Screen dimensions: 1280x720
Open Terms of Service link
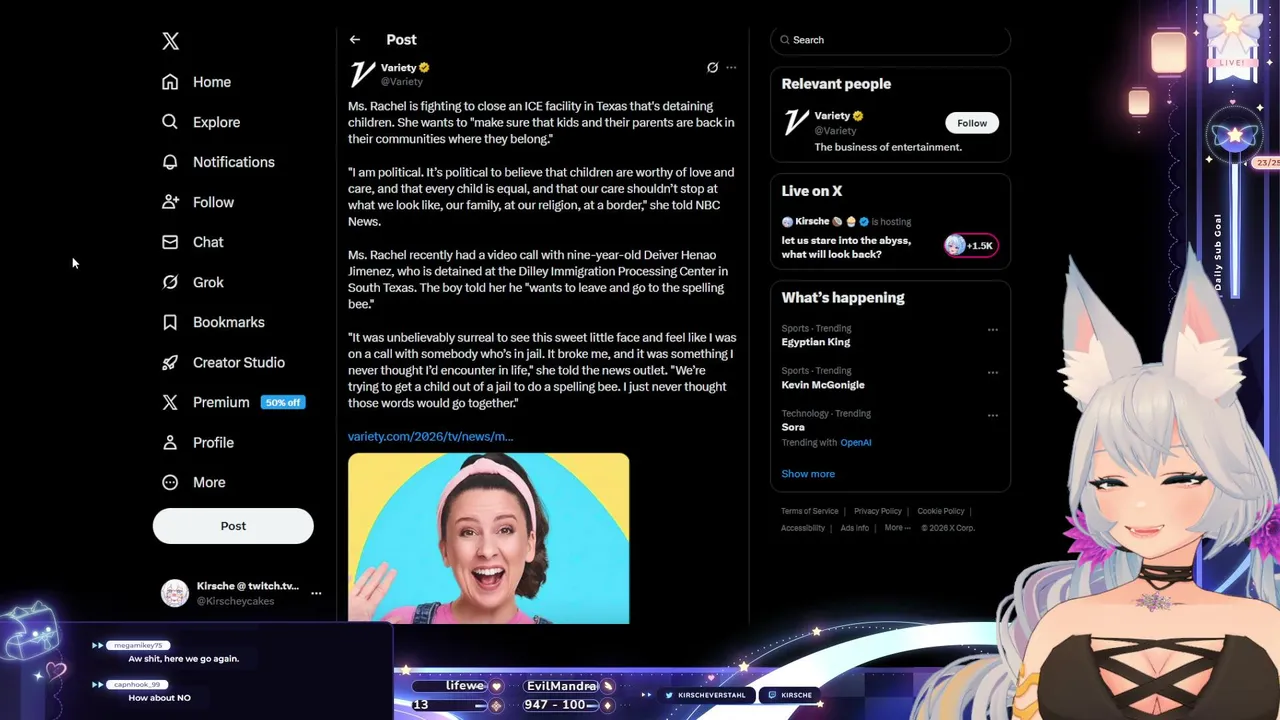click(810, 511)
